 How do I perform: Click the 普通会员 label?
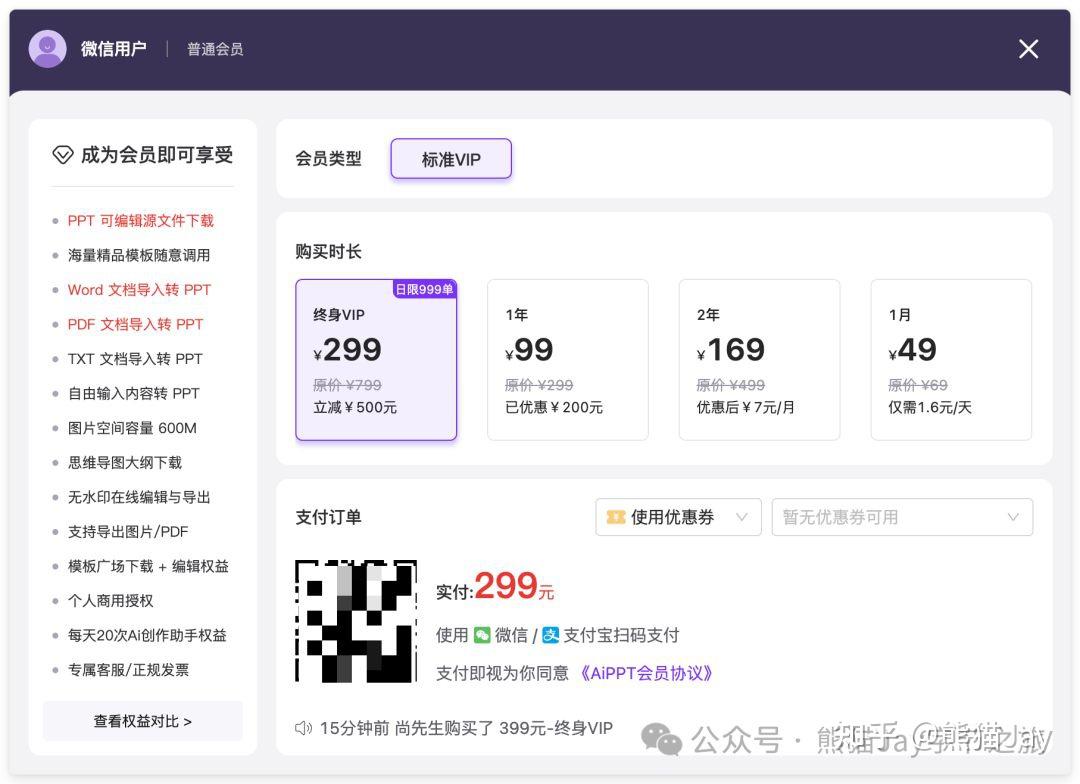click(215, 50)
